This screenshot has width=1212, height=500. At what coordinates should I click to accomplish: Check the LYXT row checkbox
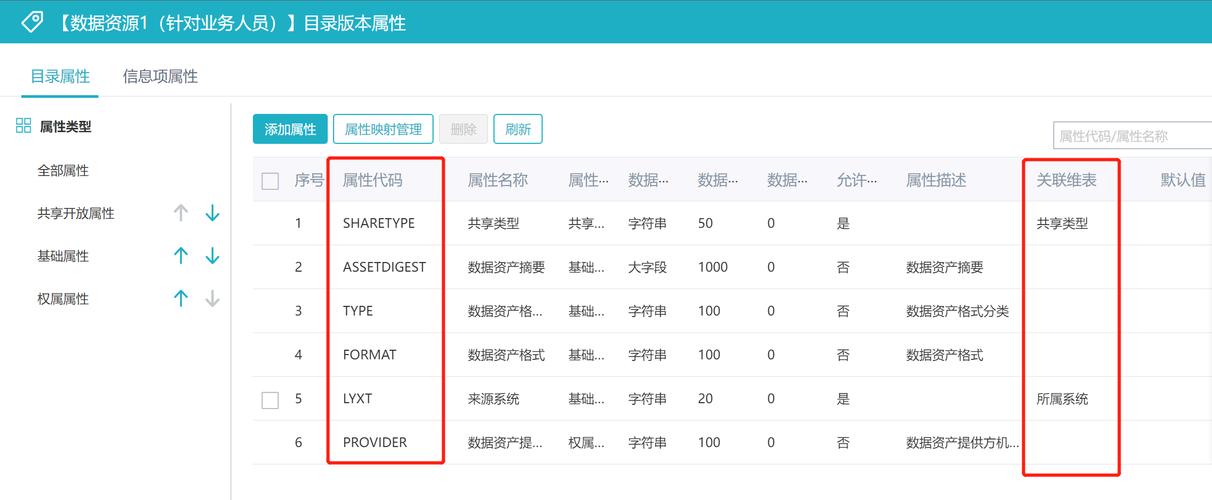click(270, 399)
